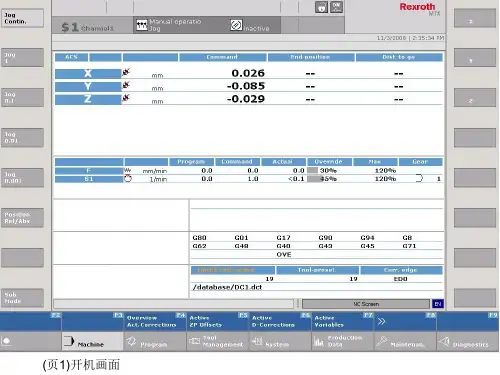Open Maintenance wrench icon
Image resolution: width=500 pixels, height=375 pixels.
pos(382,341)
